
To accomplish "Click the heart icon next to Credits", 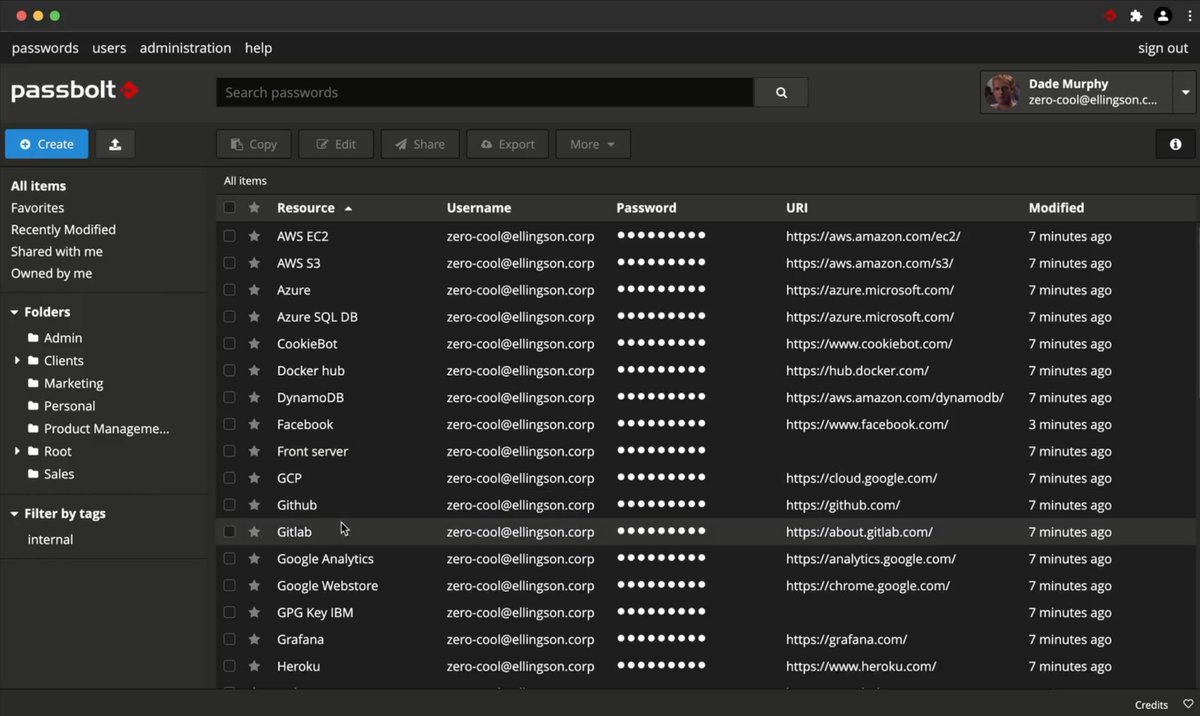I will [1188, 705].
